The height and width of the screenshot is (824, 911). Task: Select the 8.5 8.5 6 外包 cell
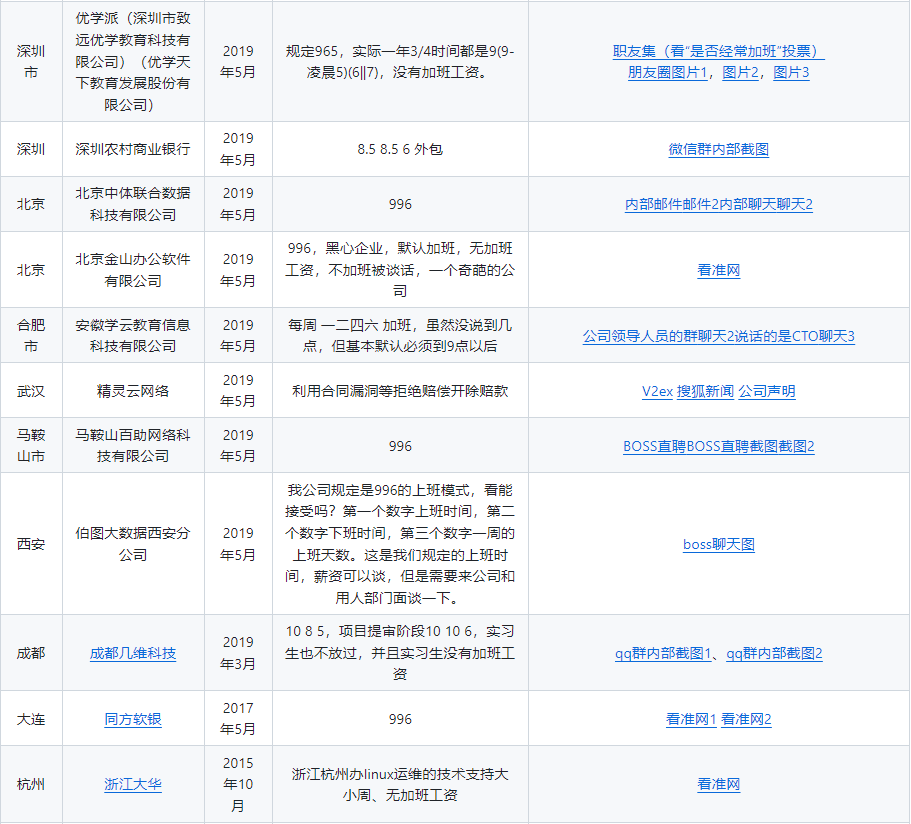tap(400, 149)
